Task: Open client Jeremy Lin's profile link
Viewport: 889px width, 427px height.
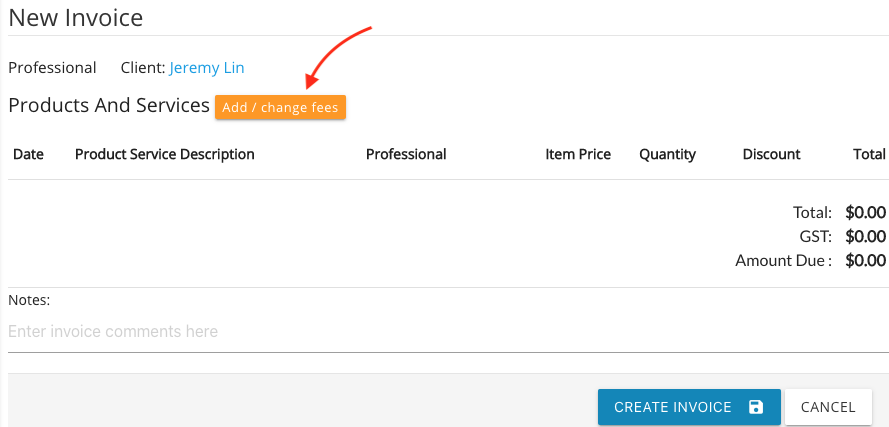Action: point(207,68)
